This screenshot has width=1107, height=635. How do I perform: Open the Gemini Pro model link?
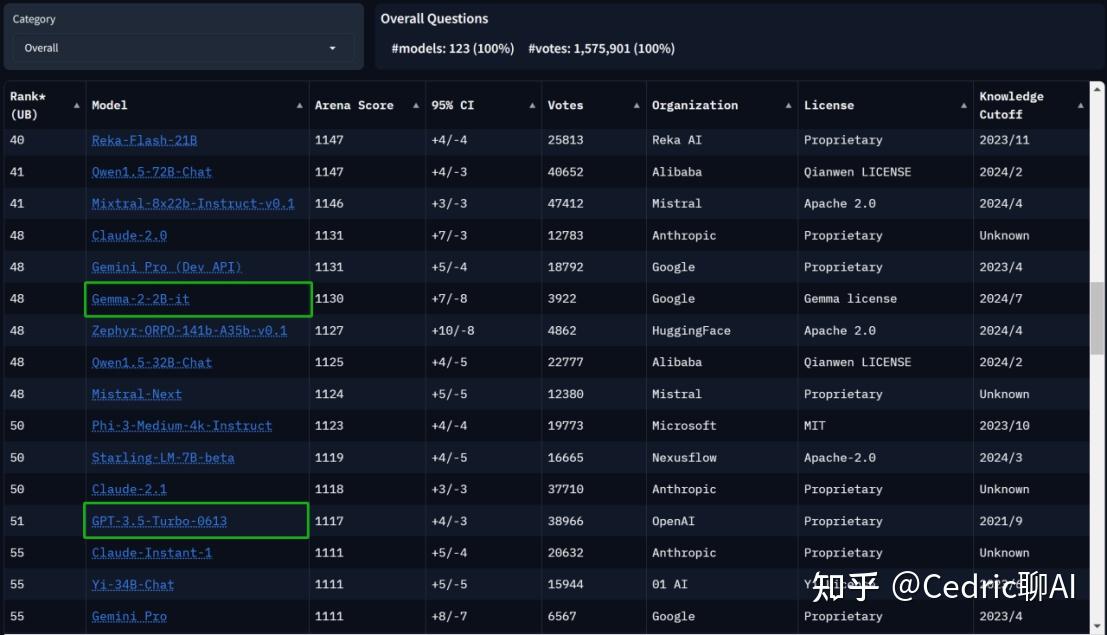coord(128,616)
